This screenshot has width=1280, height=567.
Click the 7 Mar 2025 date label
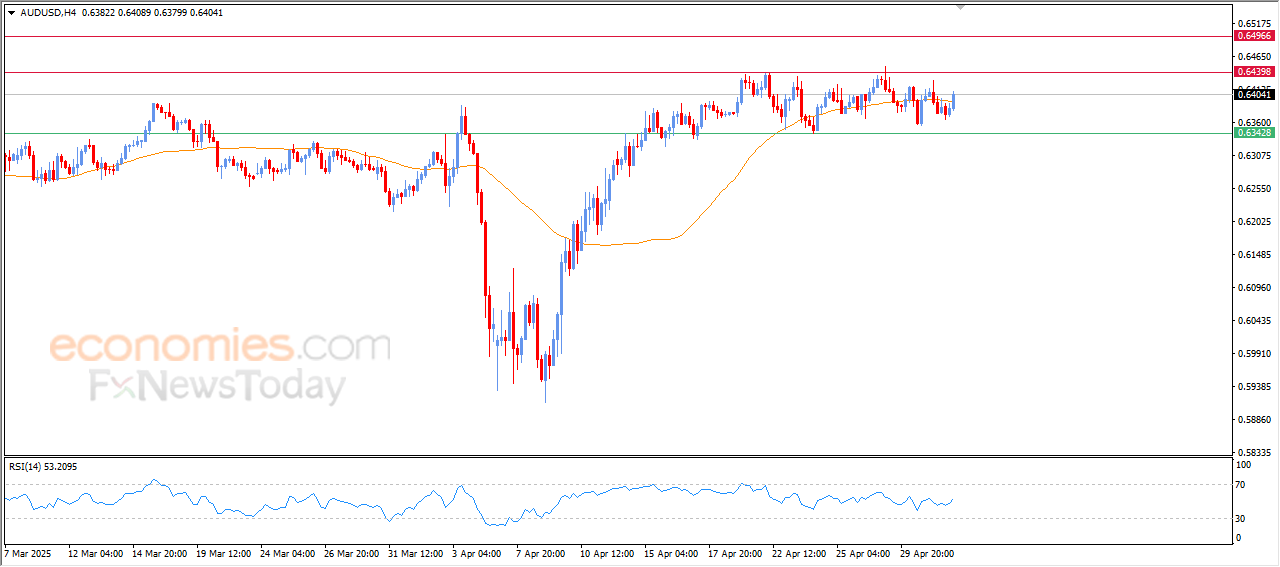click(27, 552)
